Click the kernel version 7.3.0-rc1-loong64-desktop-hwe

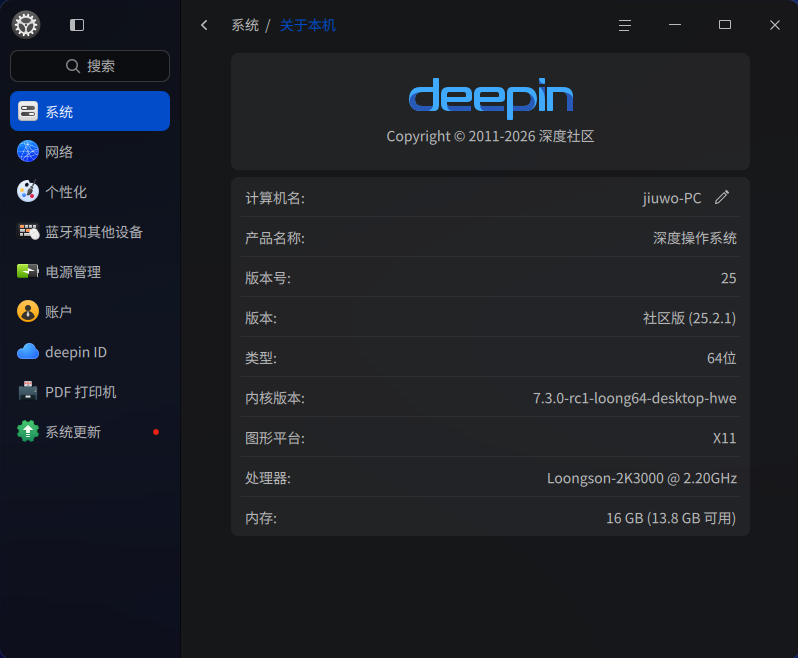635,398
